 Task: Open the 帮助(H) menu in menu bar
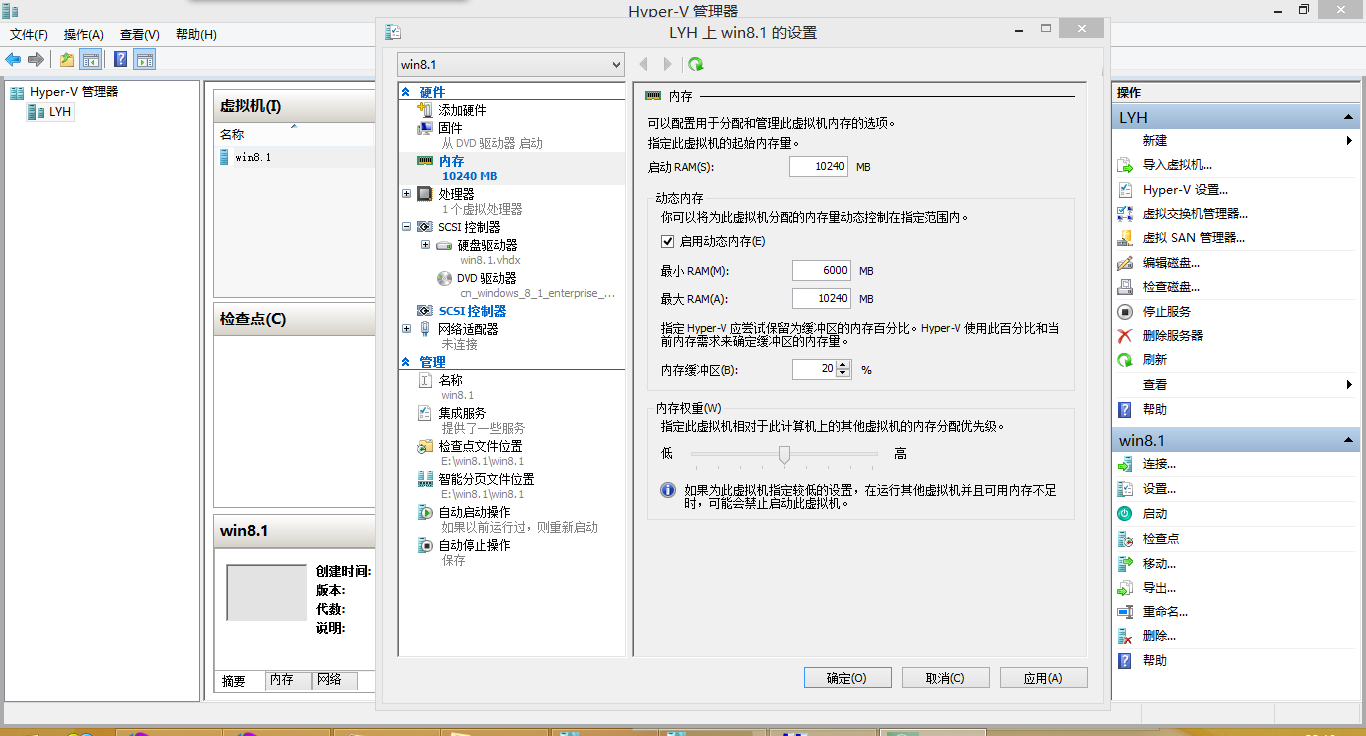(x=196, y=34)
